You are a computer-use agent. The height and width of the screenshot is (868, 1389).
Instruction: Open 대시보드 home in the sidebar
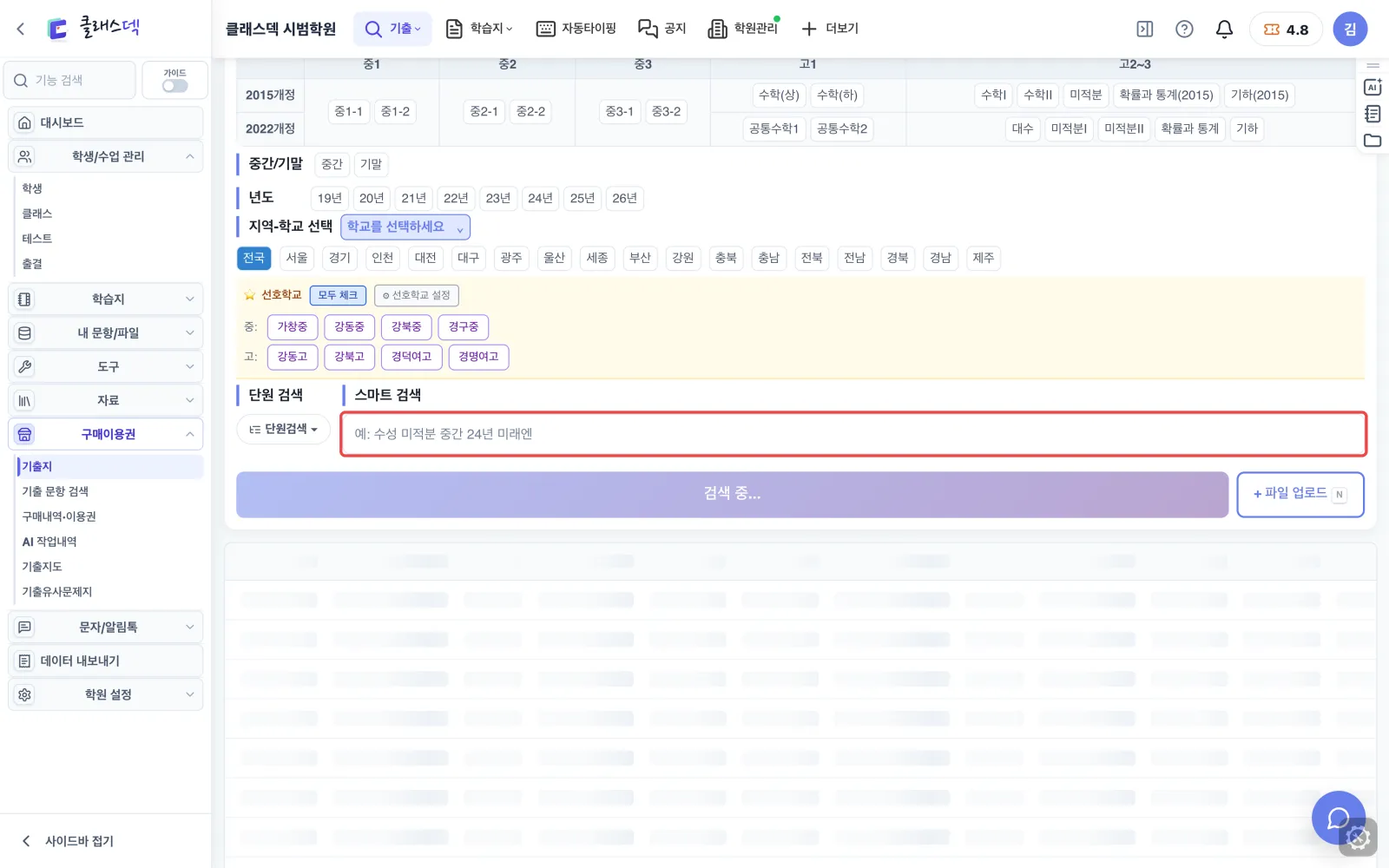[x=106, y=122]
